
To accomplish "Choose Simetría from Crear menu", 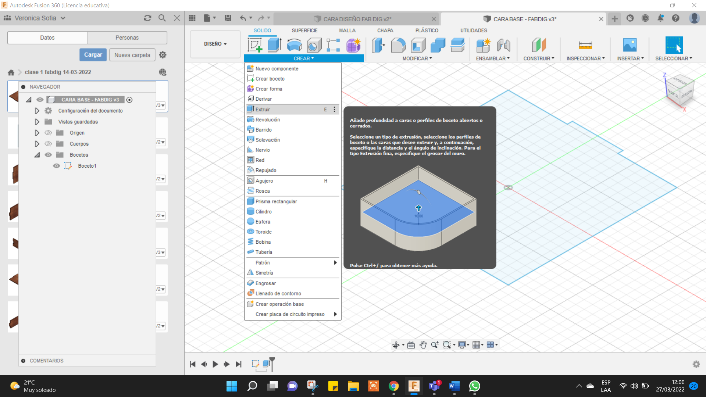I will [x=293, y=273].
